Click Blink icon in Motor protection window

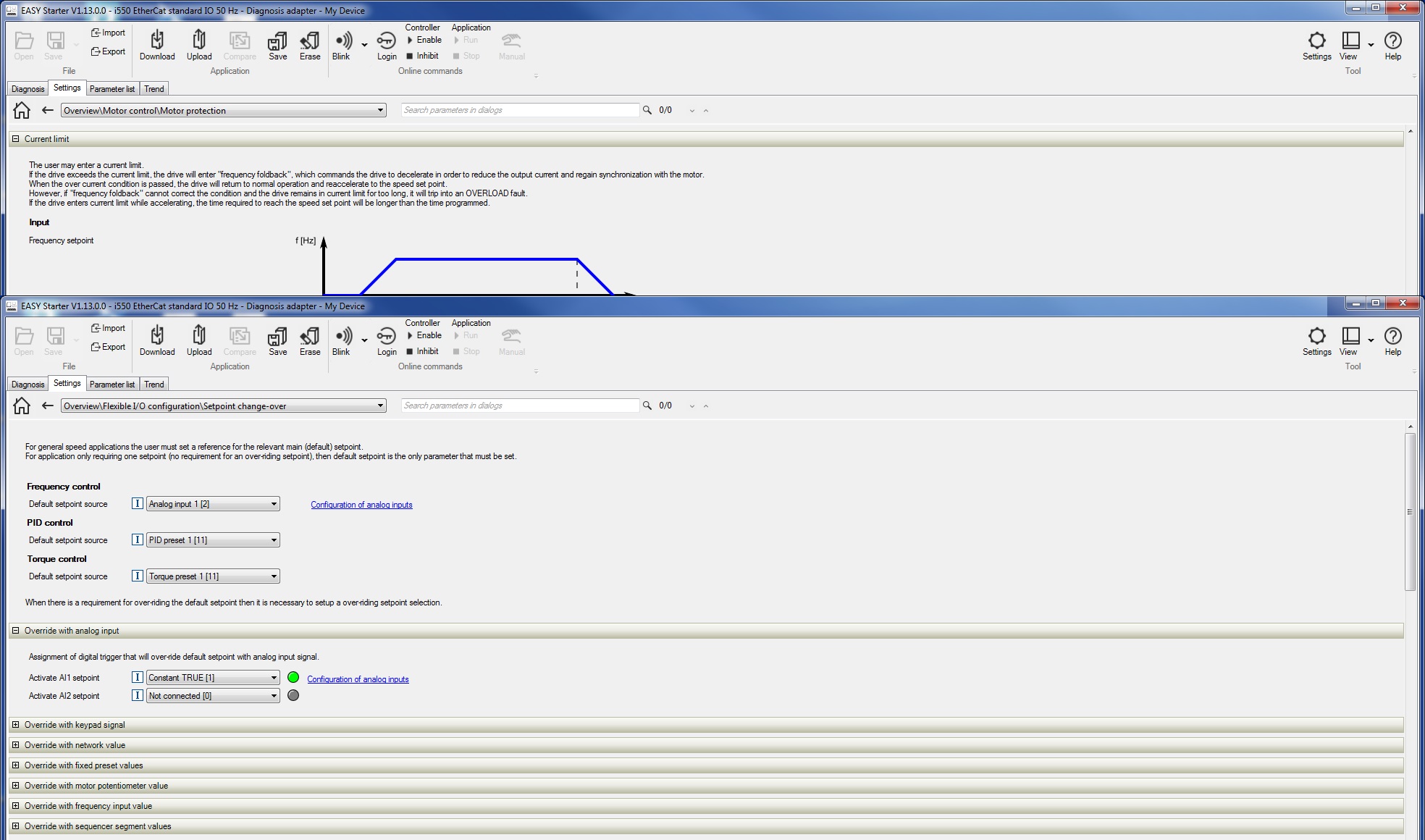tap(342, 41)
